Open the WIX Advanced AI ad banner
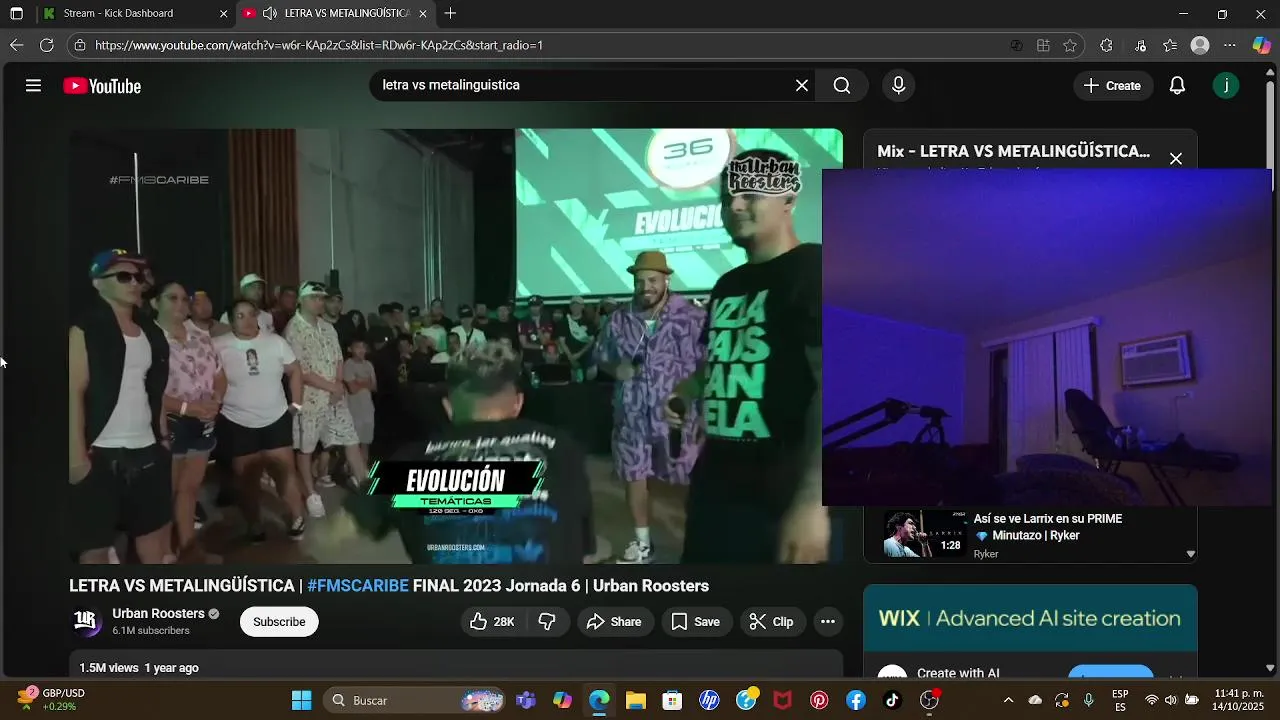1280x720 pixels. coord(1030,618)
